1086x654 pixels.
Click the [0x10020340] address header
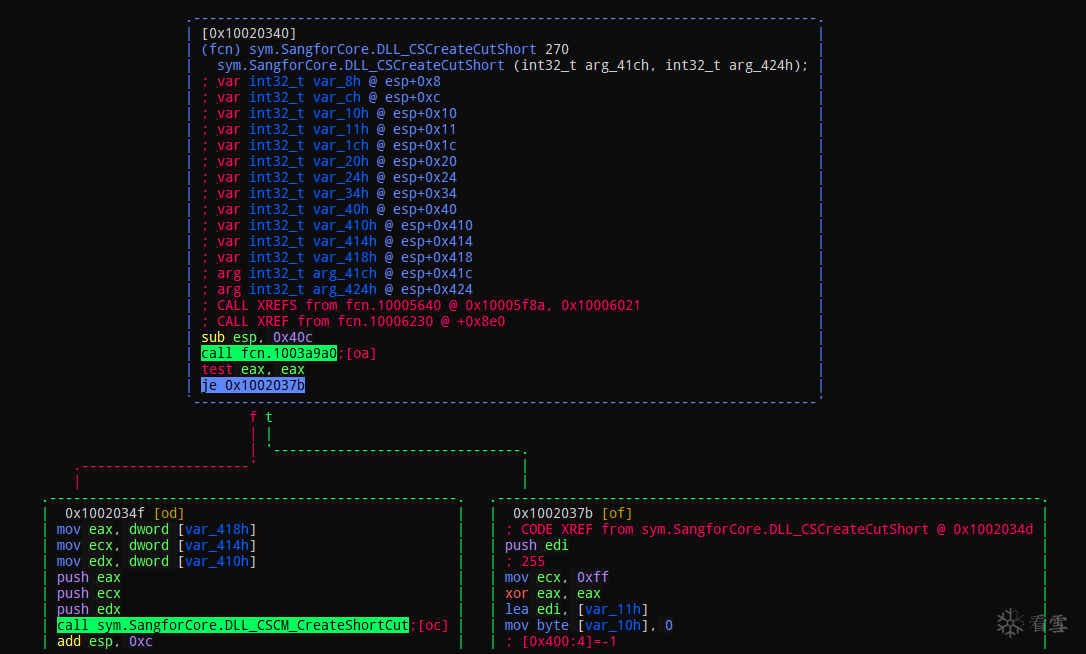tap(249, 33)
